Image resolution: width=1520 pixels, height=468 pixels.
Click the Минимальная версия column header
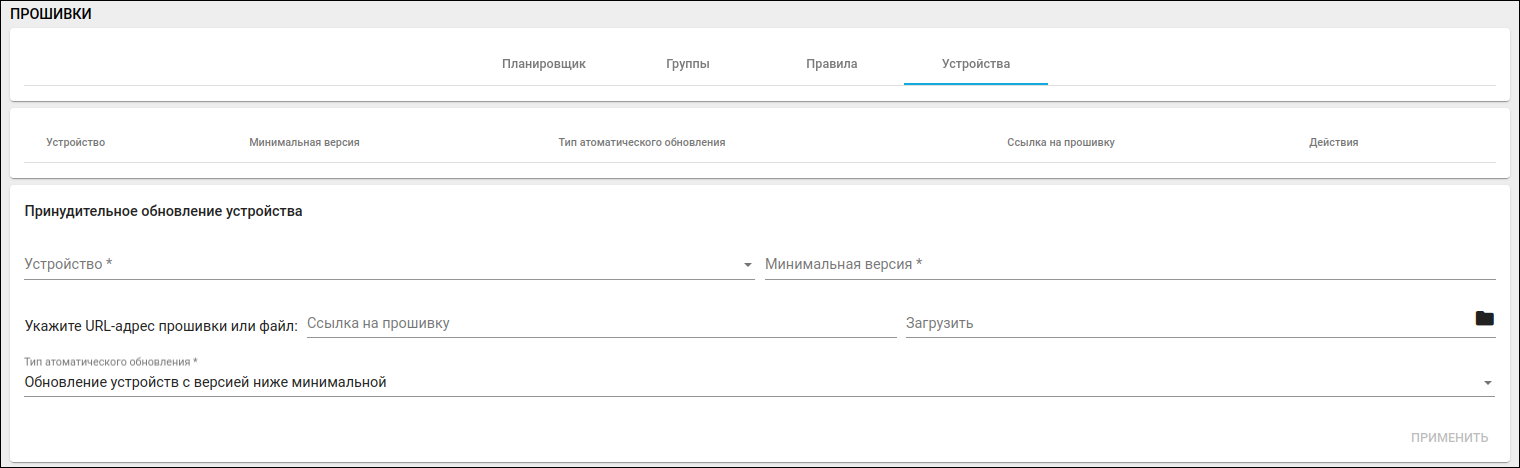point(304,142)
